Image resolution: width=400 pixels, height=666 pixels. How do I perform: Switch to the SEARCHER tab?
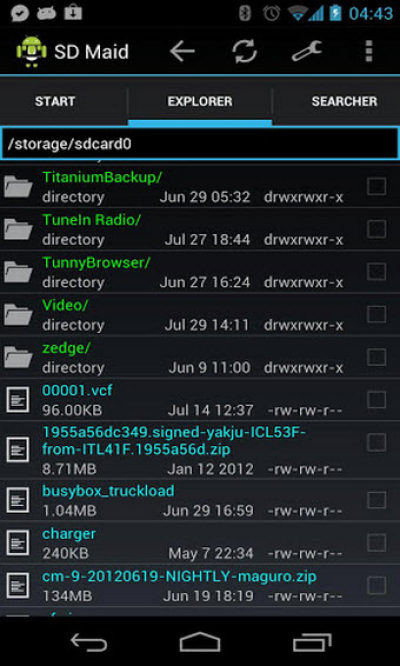[344, 102]
